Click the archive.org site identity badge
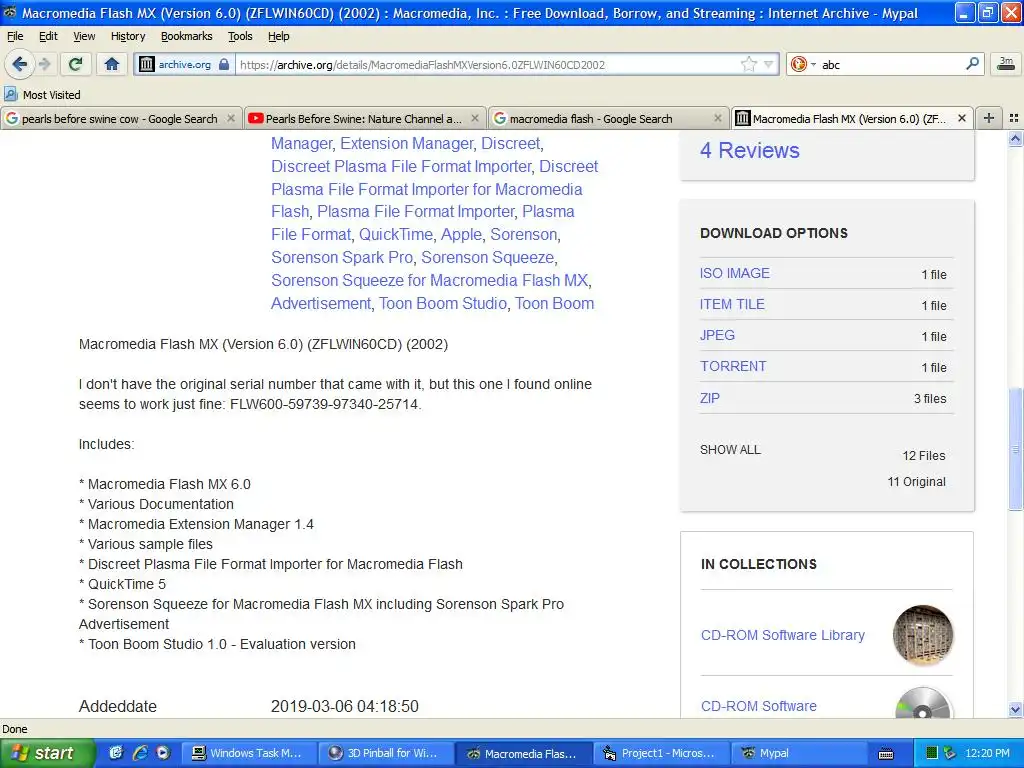 coord(185,65)
